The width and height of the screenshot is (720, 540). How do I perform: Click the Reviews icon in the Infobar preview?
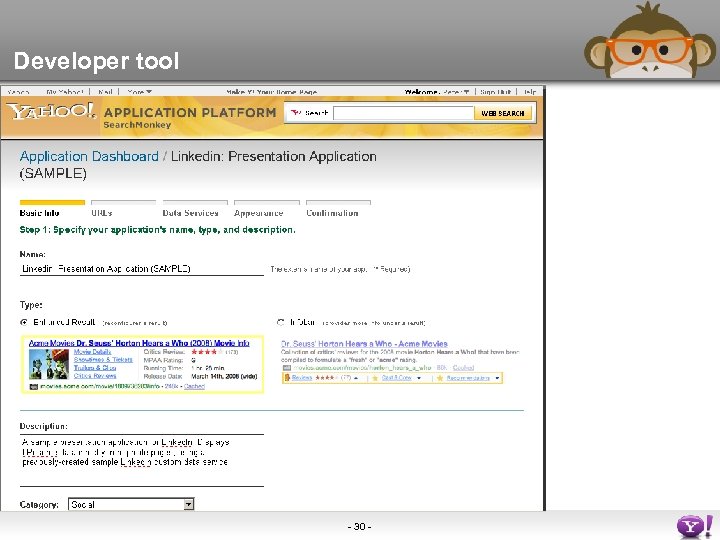point(287,378)
